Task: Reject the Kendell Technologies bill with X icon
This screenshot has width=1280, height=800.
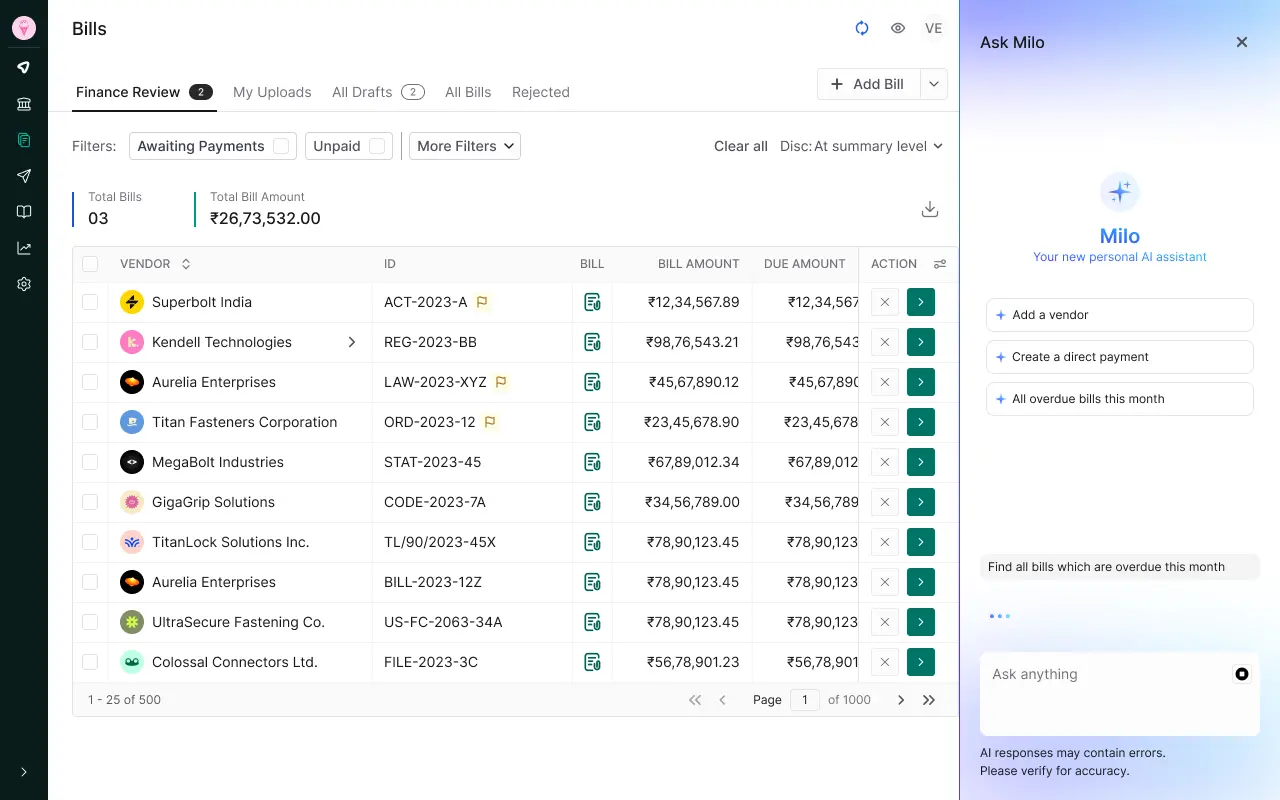Action: 884,342
